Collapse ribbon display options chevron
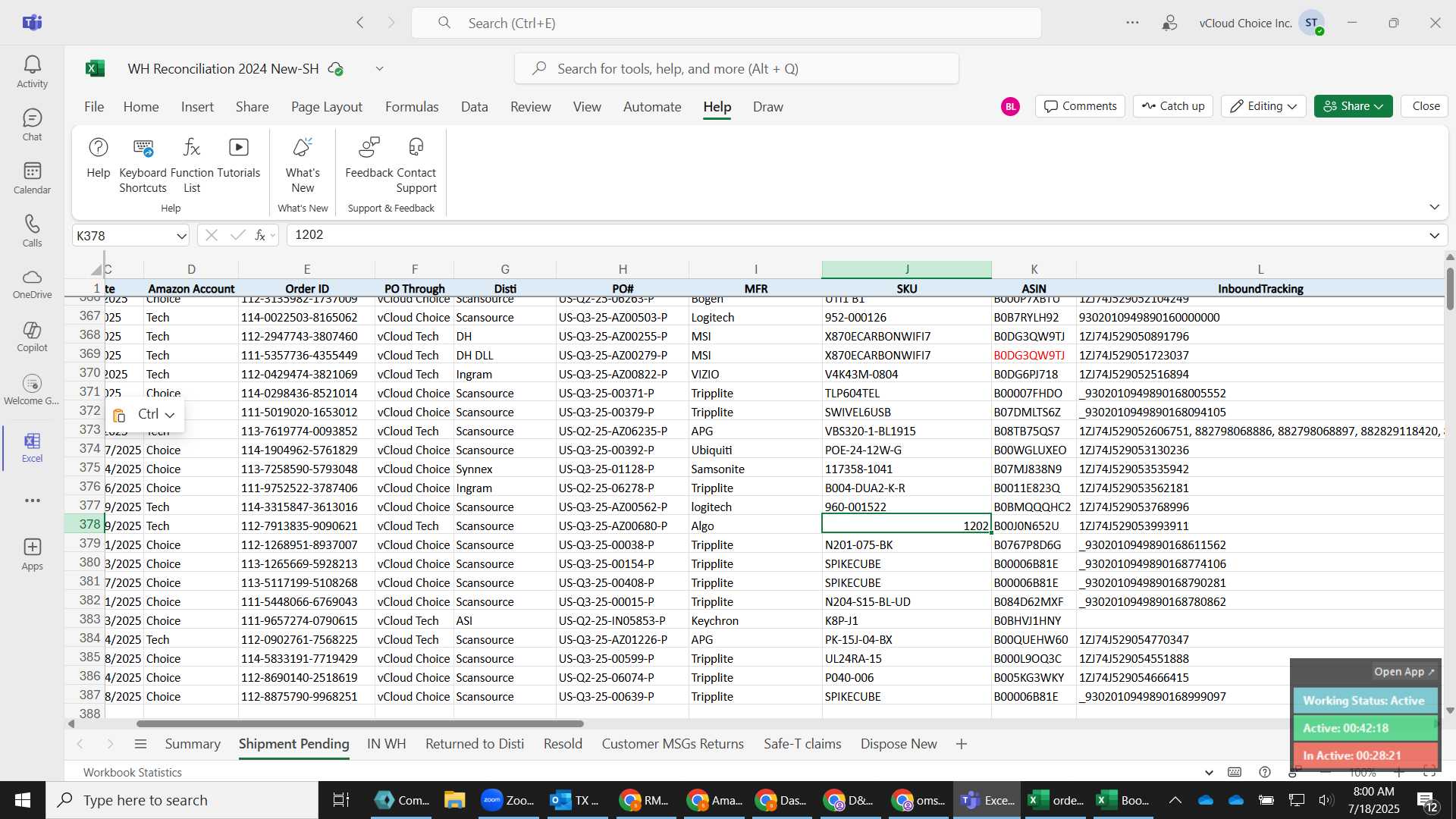The image size is (1456, 819). pyautogui.click(x=1434, y=207)
